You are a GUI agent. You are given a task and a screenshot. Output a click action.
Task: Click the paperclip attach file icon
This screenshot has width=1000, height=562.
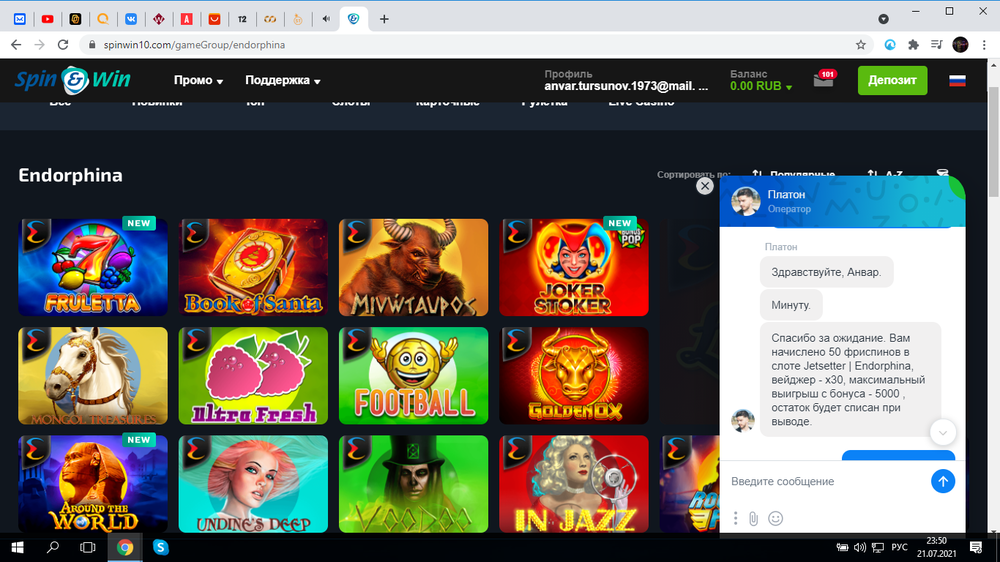pyautogui.click(x=754, y=518)
